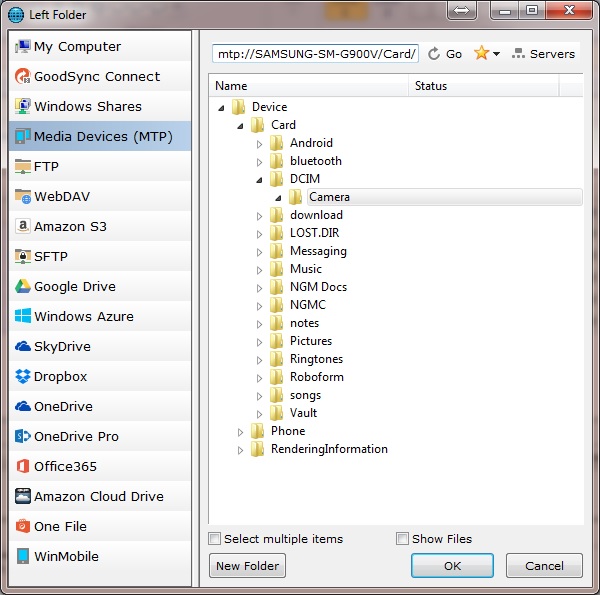This screenshot has width=600, height=595.
Task: Click the Servers network icon
Action: (518, 54)
